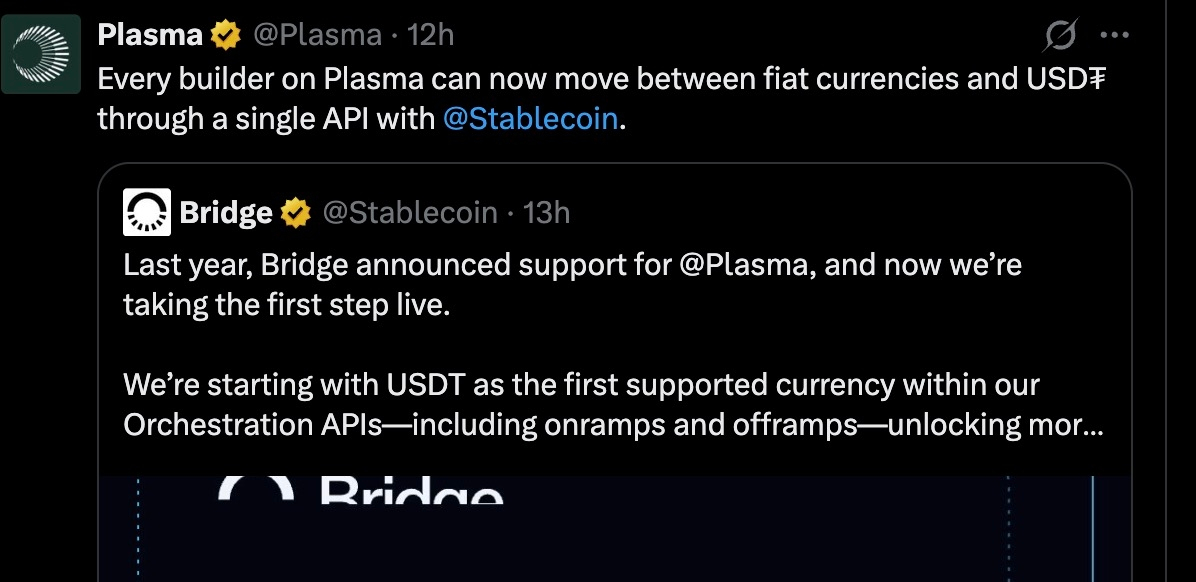Click the @Plasma handle in tweet header

tap(317, 36)
